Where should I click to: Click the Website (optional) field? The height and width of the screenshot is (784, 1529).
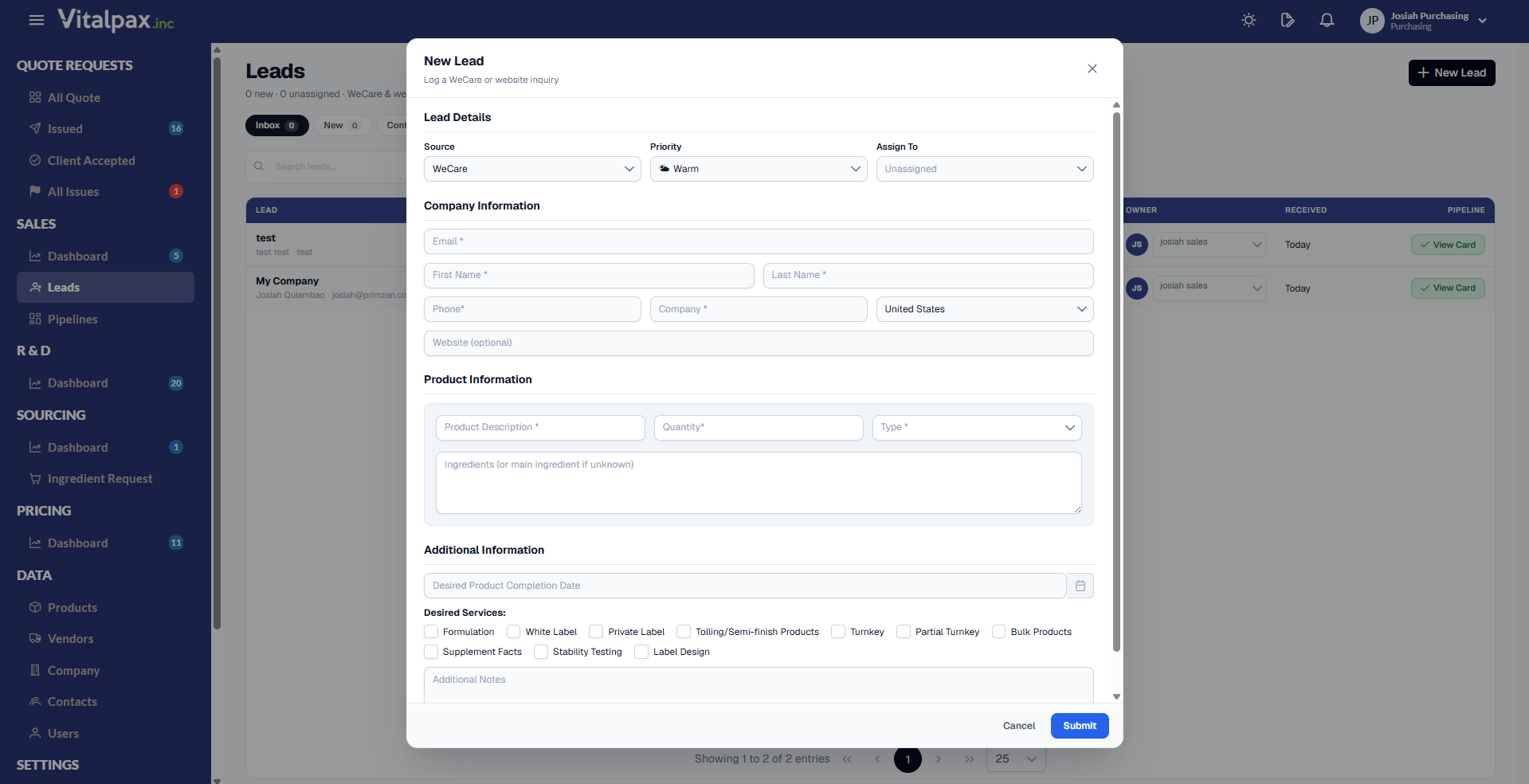point(759,343)
